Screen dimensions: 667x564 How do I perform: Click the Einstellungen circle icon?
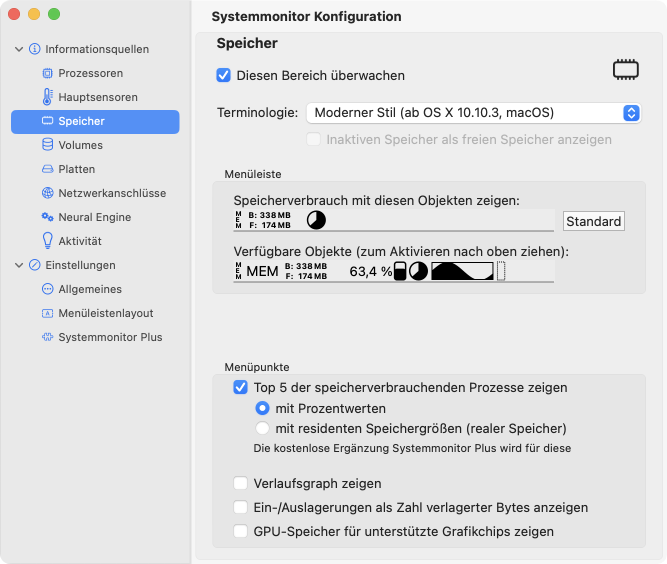tap(34, 265)
